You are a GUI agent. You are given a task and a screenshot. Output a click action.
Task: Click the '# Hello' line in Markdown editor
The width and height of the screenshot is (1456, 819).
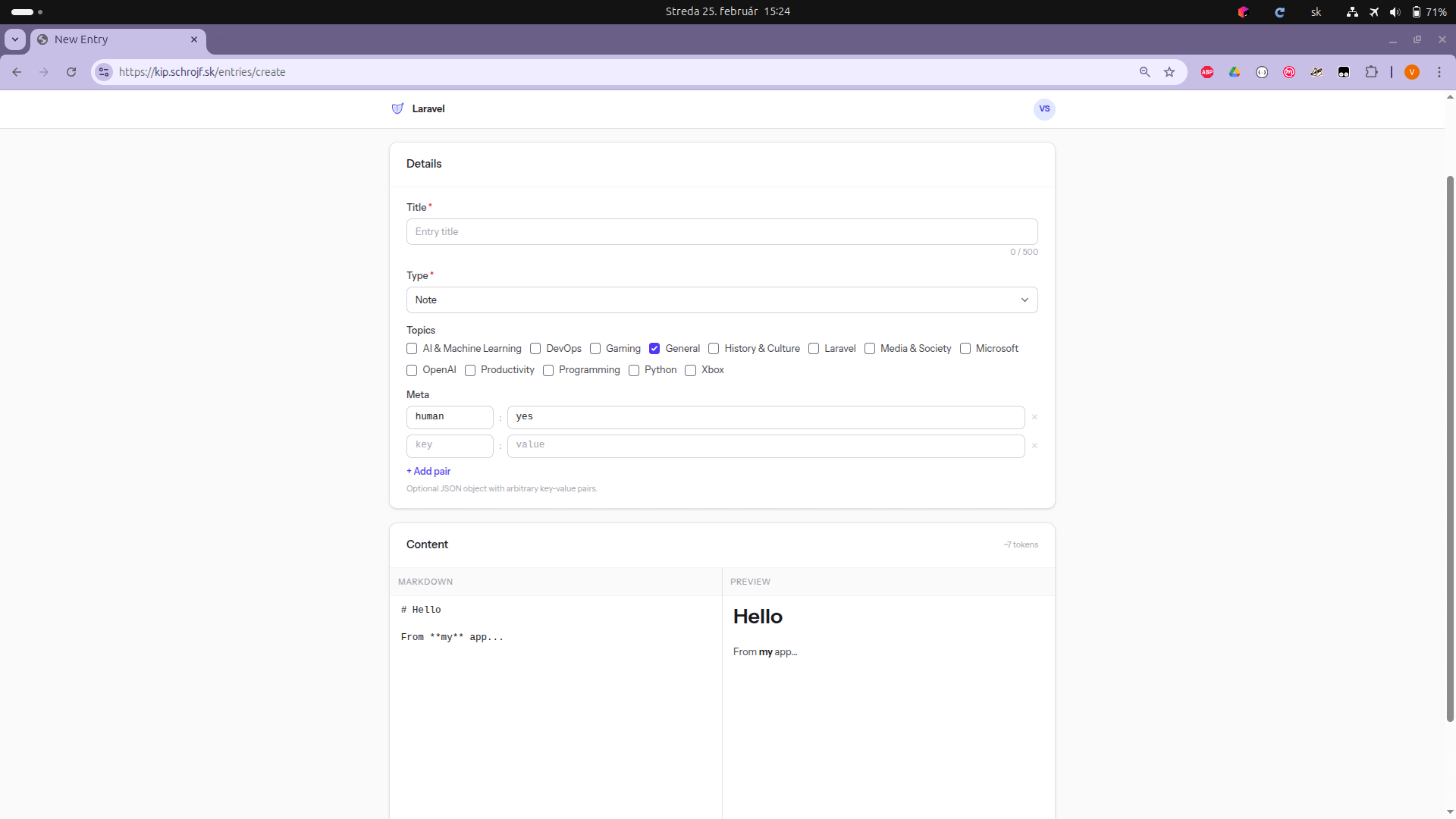pyautogui.click(x=421, y=610)
